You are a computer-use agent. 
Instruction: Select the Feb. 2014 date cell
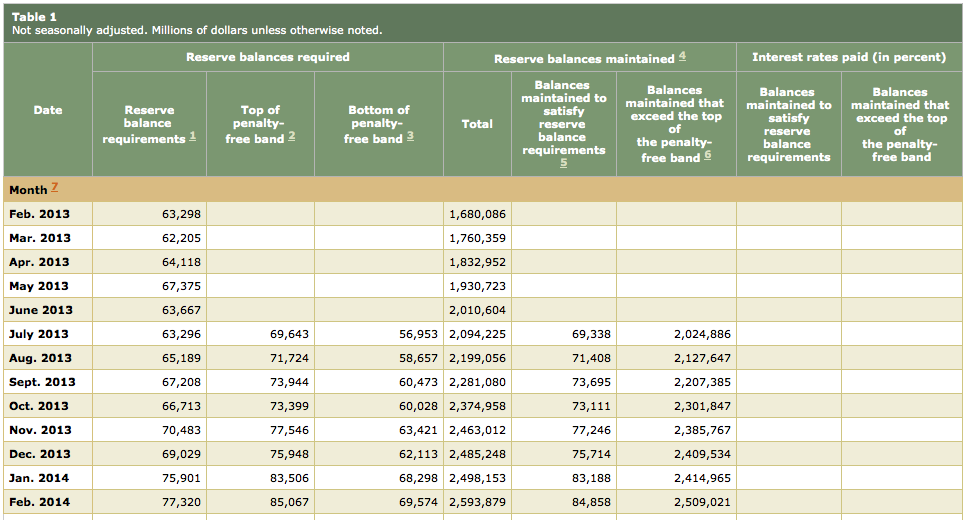pyautogui.click(x=48, y=502)
